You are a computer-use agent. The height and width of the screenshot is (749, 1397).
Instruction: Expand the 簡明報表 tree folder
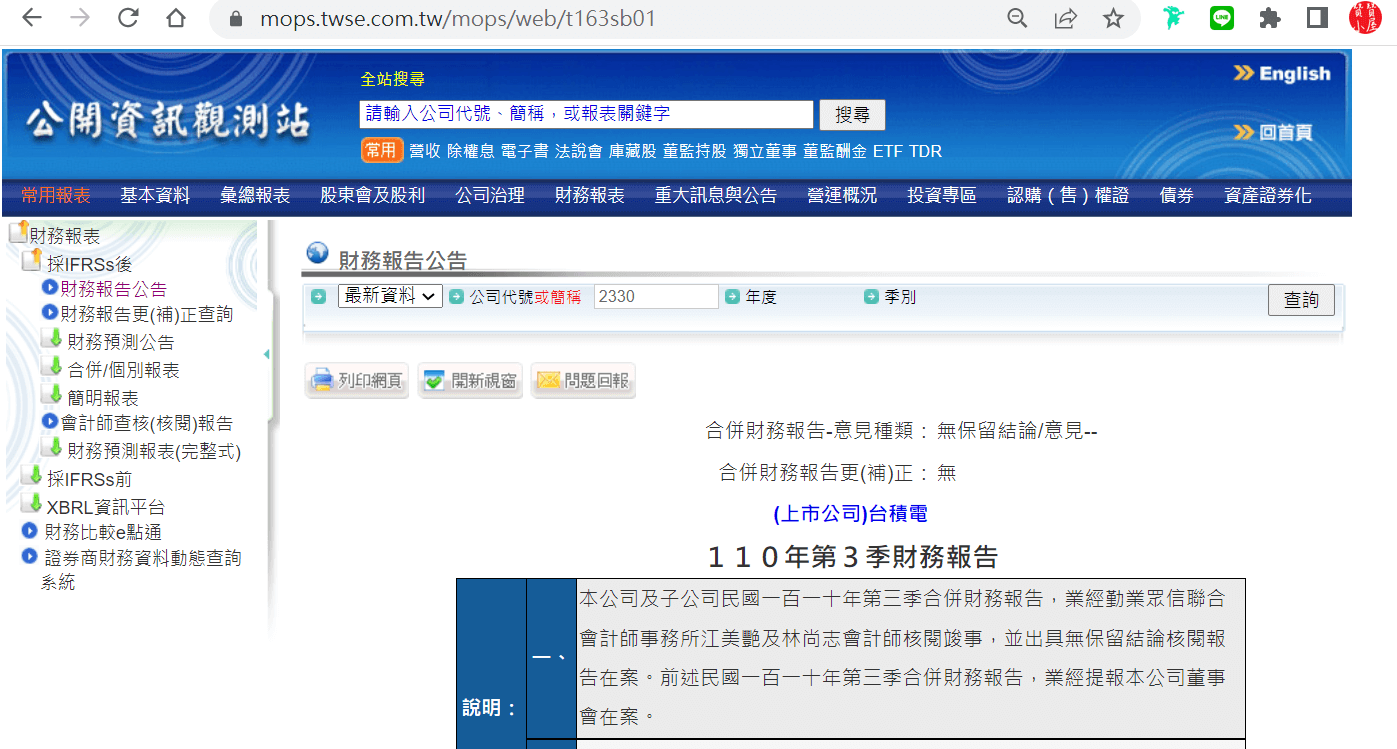[x=51, y=395]
